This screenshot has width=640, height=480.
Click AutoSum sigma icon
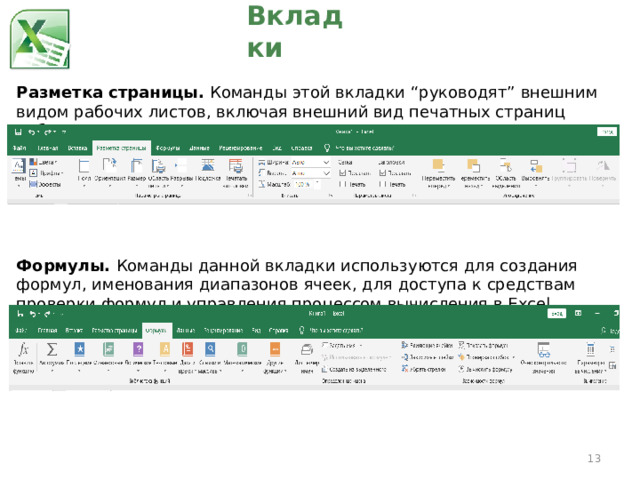click(x=52, y=350)
